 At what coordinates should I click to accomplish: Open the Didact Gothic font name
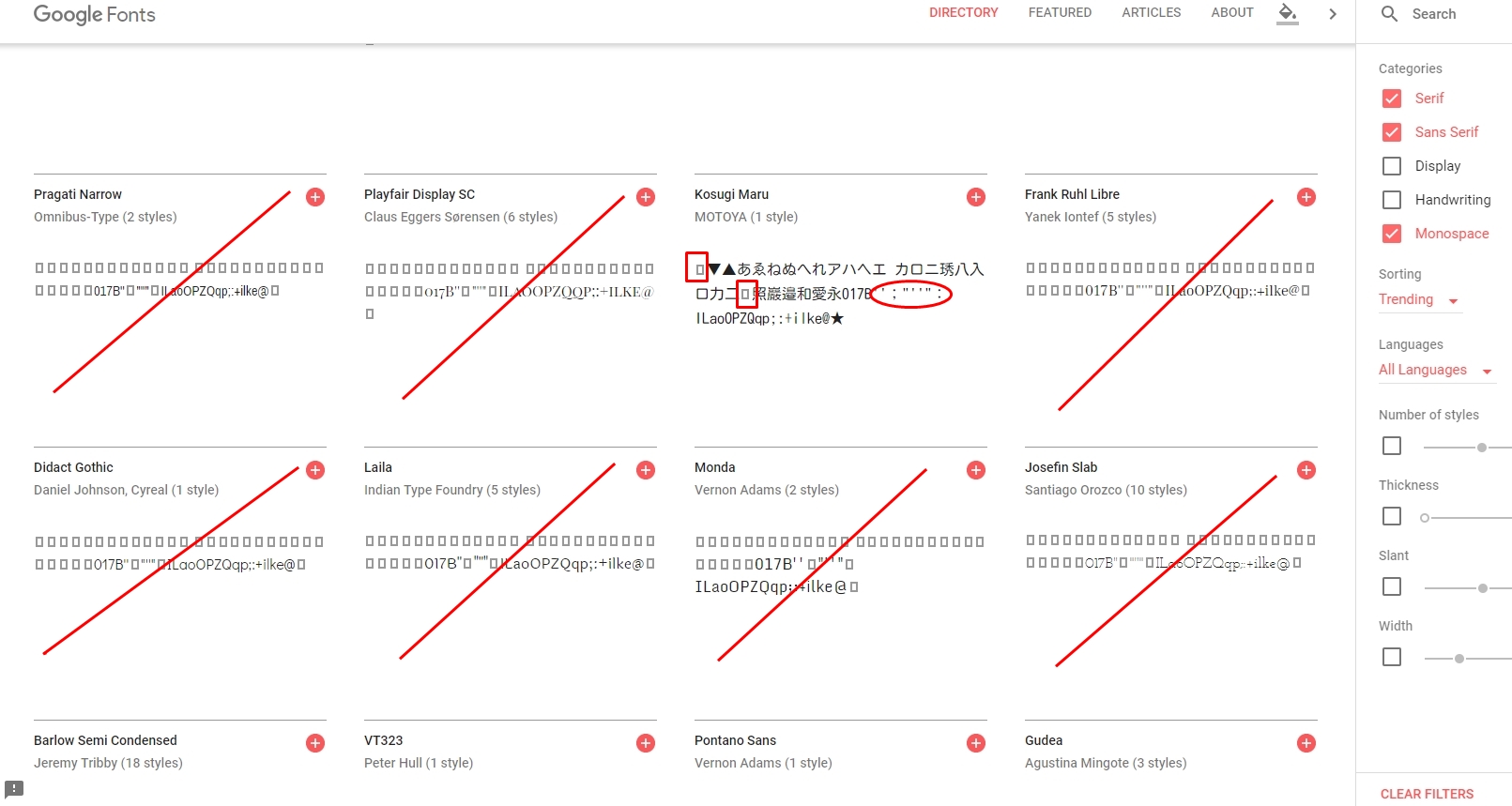click(x=73, y=467)
